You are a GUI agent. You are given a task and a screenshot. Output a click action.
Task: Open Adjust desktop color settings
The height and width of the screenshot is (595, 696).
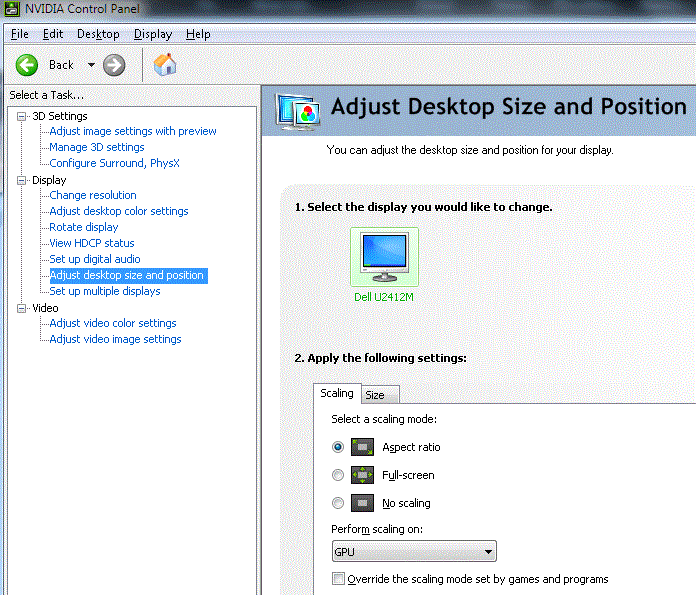pyautogui.click(x=119, y=211)
